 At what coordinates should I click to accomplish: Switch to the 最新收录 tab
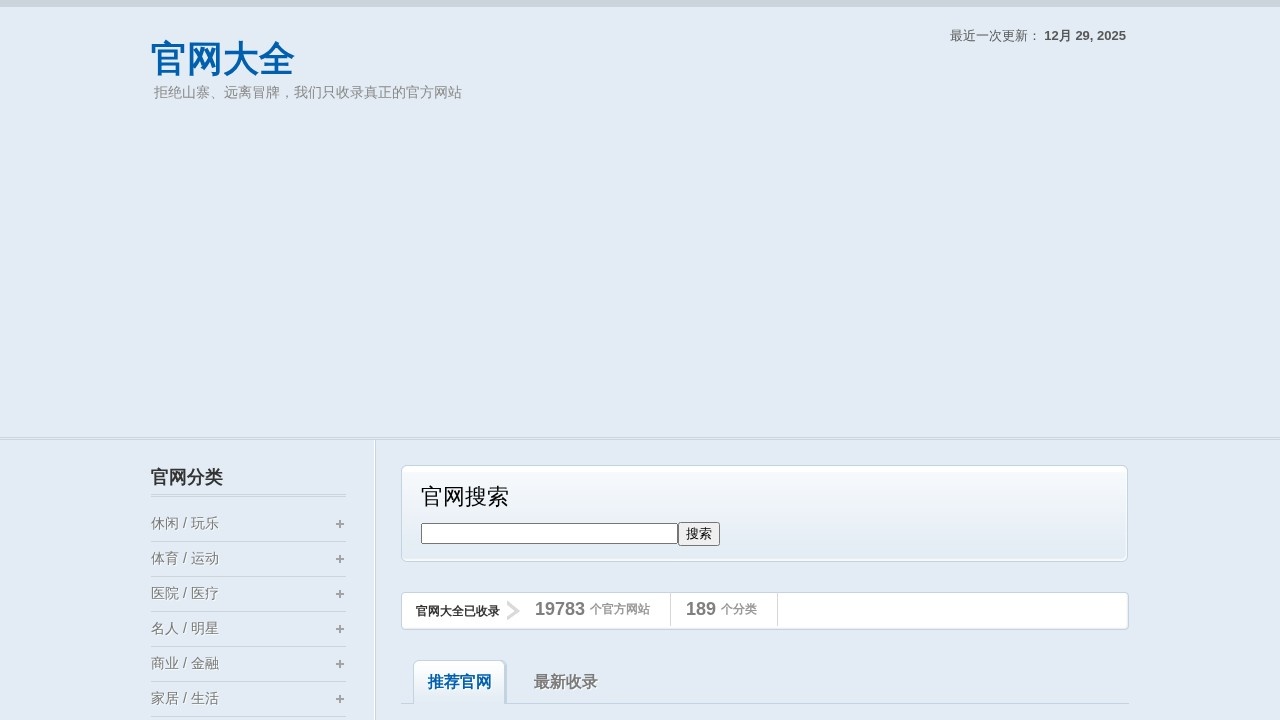point(565,682)
